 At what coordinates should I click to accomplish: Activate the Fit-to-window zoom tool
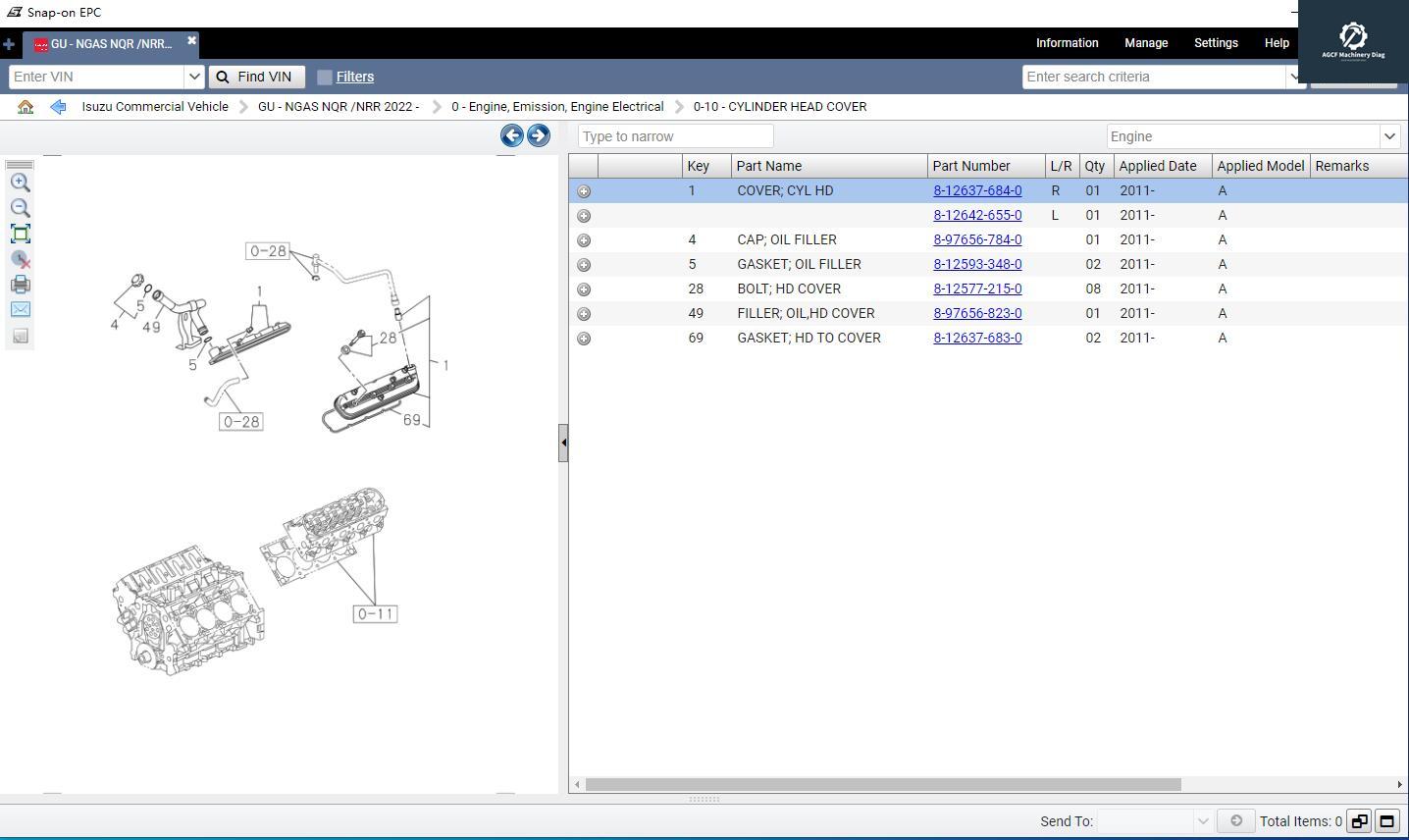pos(20,234)
